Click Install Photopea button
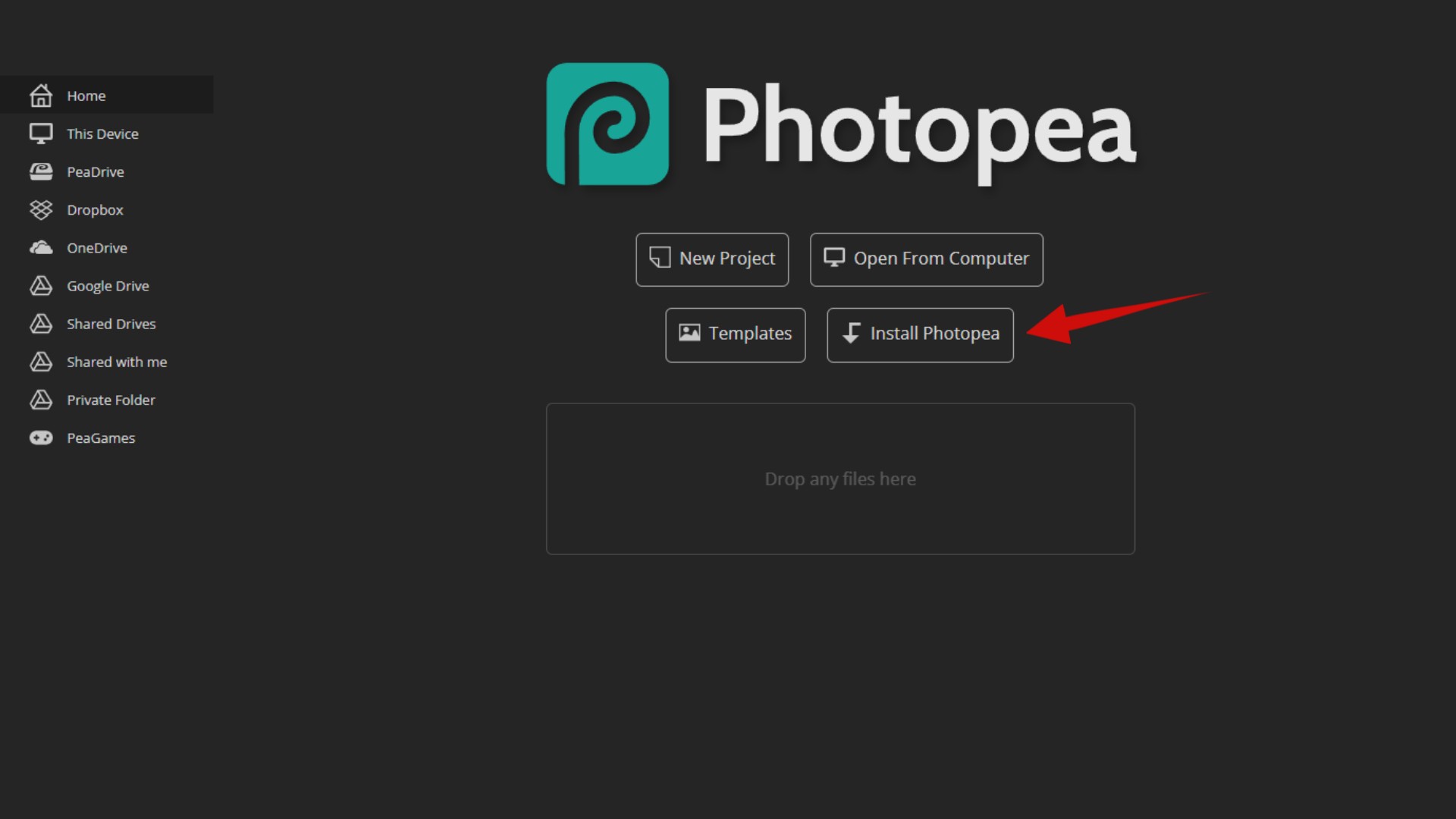 point(920,333)
